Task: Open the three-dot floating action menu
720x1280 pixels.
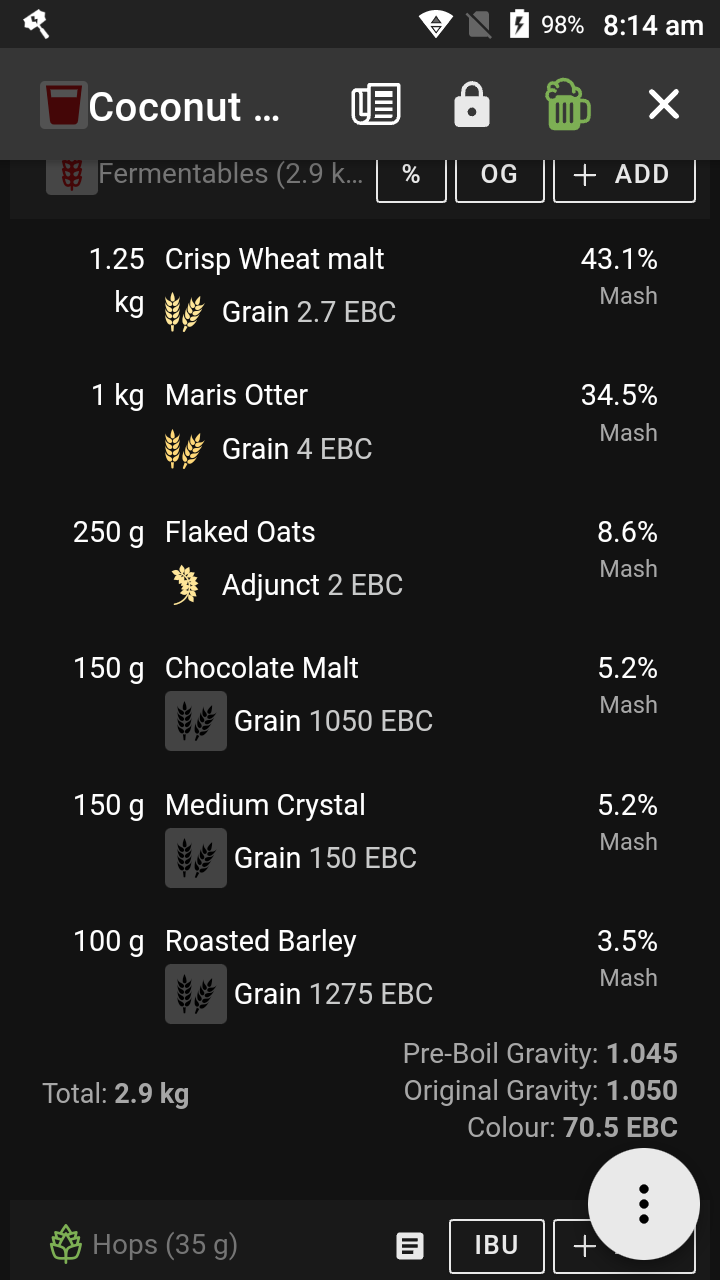Action: pyautogui.click(x=644, y=1204)
